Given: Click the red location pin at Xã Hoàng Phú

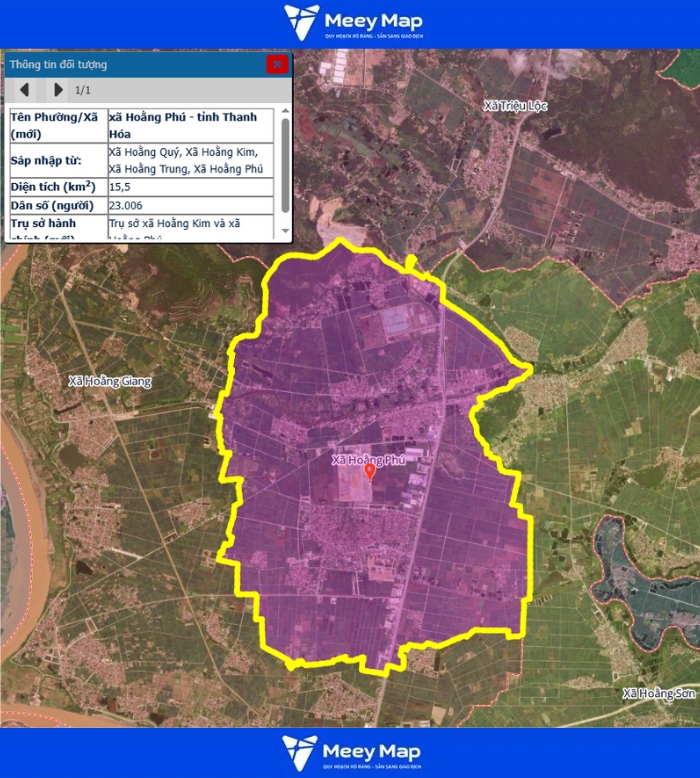Looking at the screenshot, I should (x=370, y=472).
